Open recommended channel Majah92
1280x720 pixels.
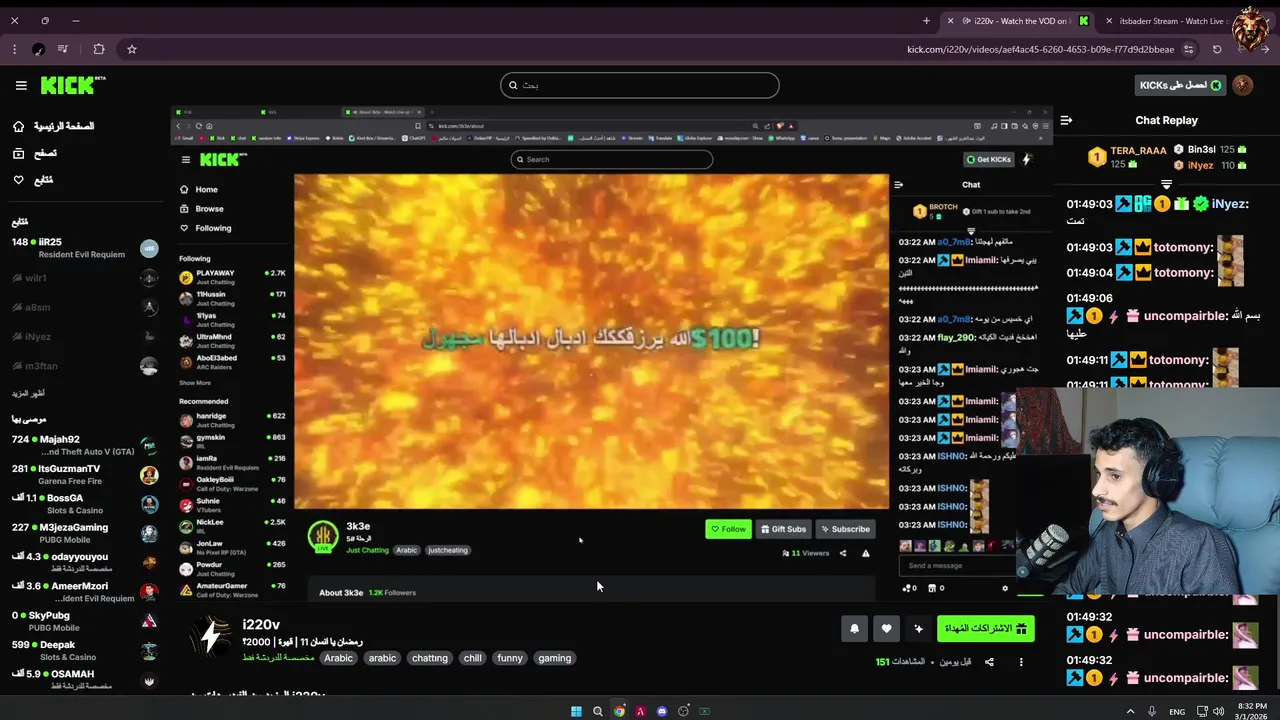(x=84, y=445)
